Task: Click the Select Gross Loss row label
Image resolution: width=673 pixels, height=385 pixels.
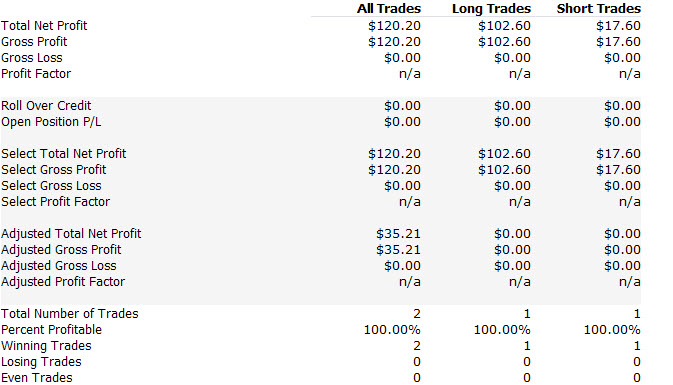Action: coord(51,186)
